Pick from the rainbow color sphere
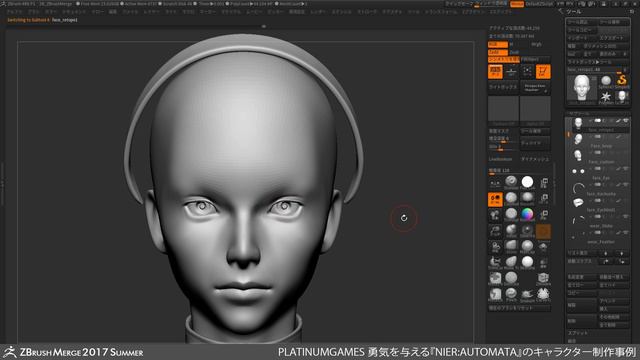 [527, 214]
